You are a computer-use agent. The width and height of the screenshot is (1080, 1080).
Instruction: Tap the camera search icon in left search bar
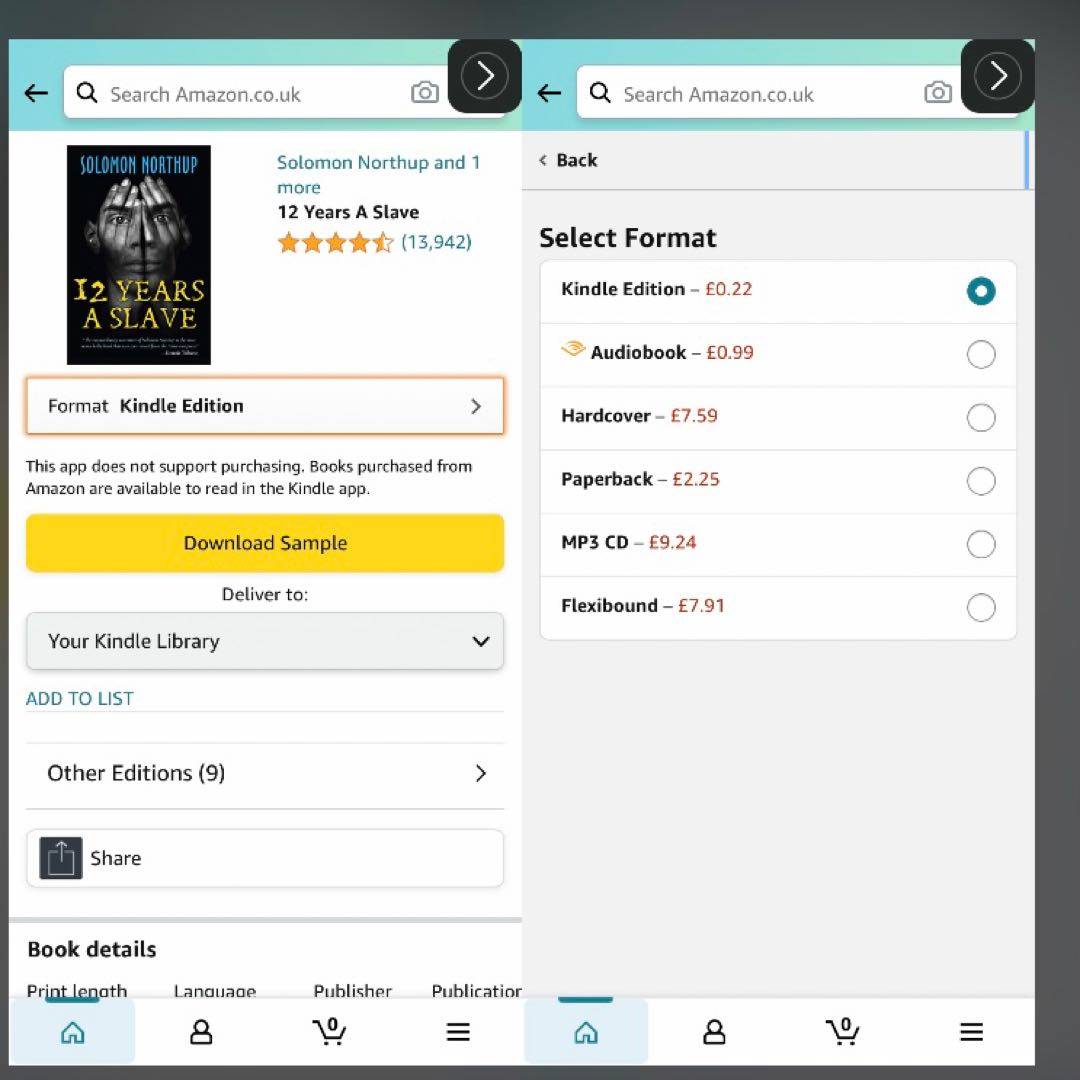click(x=424, y=92)
